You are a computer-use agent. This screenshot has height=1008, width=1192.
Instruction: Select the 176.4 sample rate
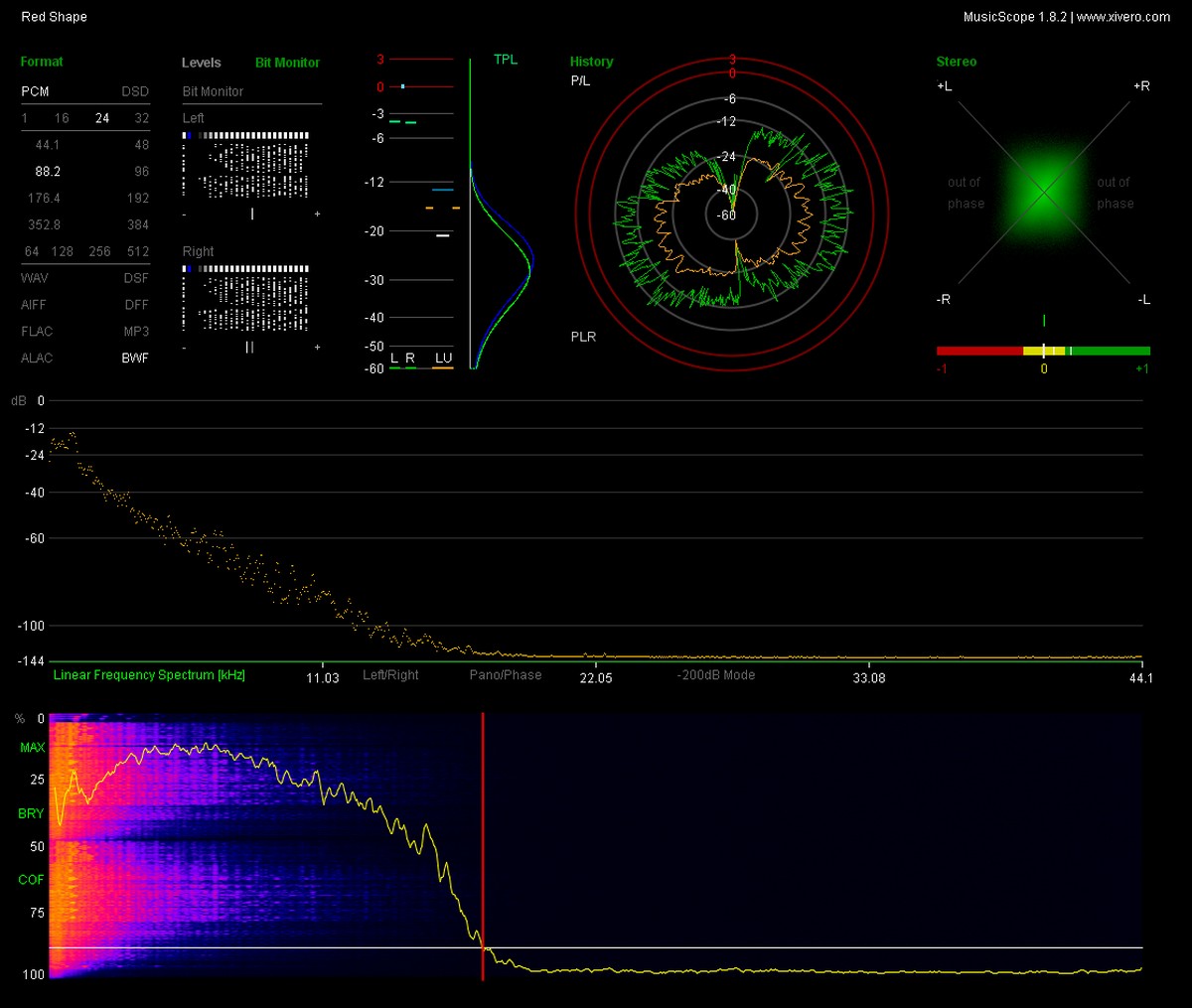pos(44,199)
